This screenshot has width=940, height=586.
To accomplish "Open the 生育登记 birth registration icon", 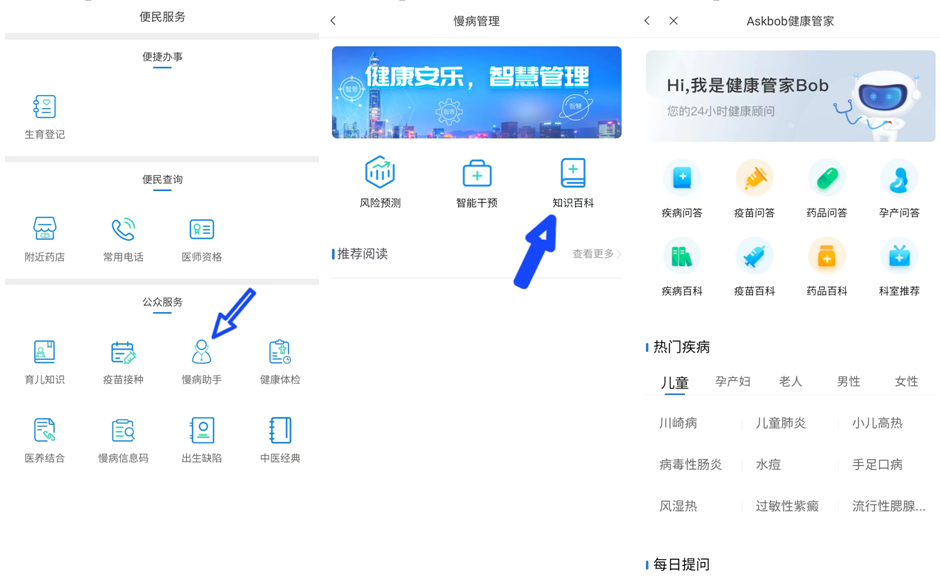I will [44, 107].
